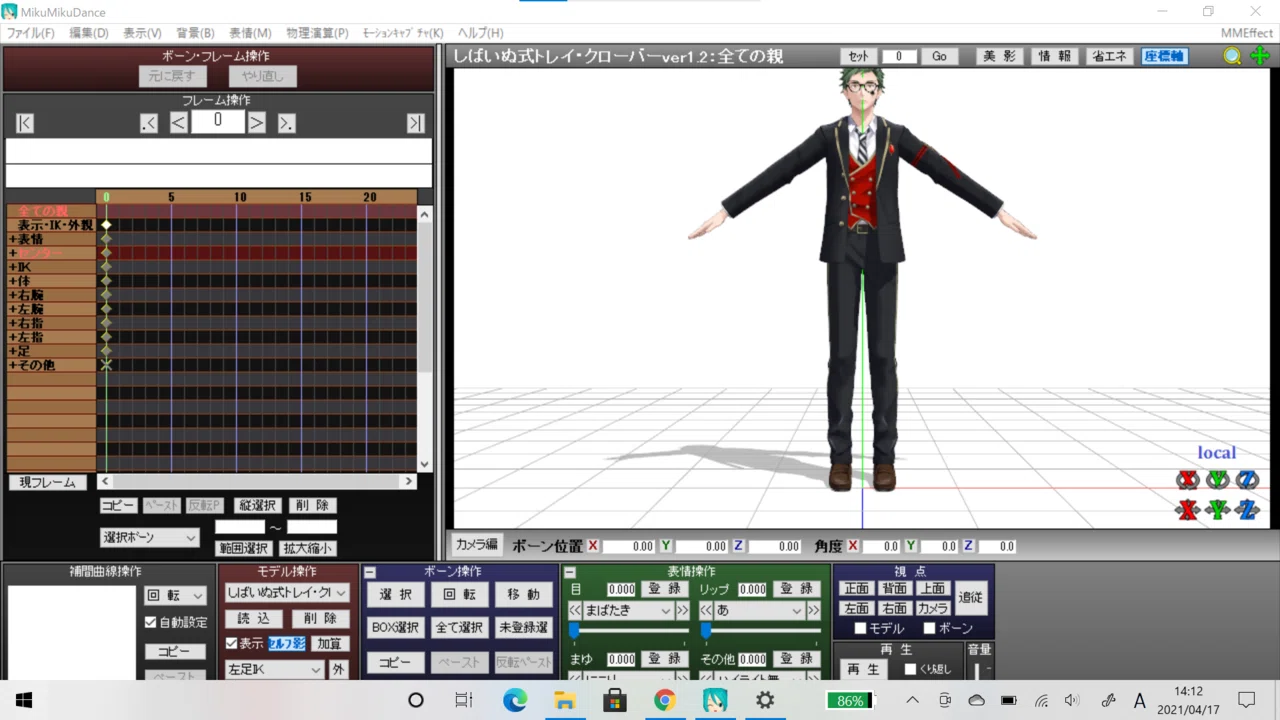This screenshot has width=1280, height=720.
Task: Open Google Chrome from the taskbar
Action: 665,700
